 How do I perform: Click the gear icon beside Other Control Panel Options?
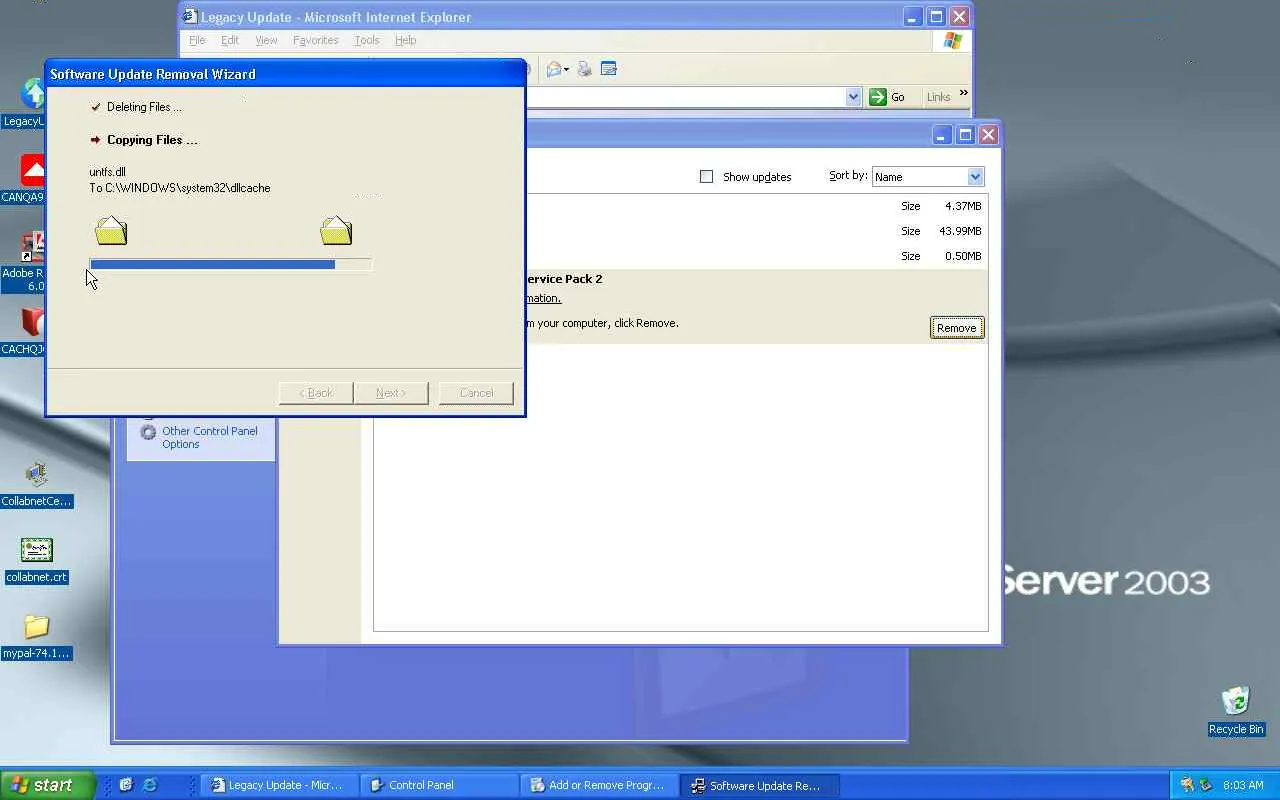coord(148,433)
